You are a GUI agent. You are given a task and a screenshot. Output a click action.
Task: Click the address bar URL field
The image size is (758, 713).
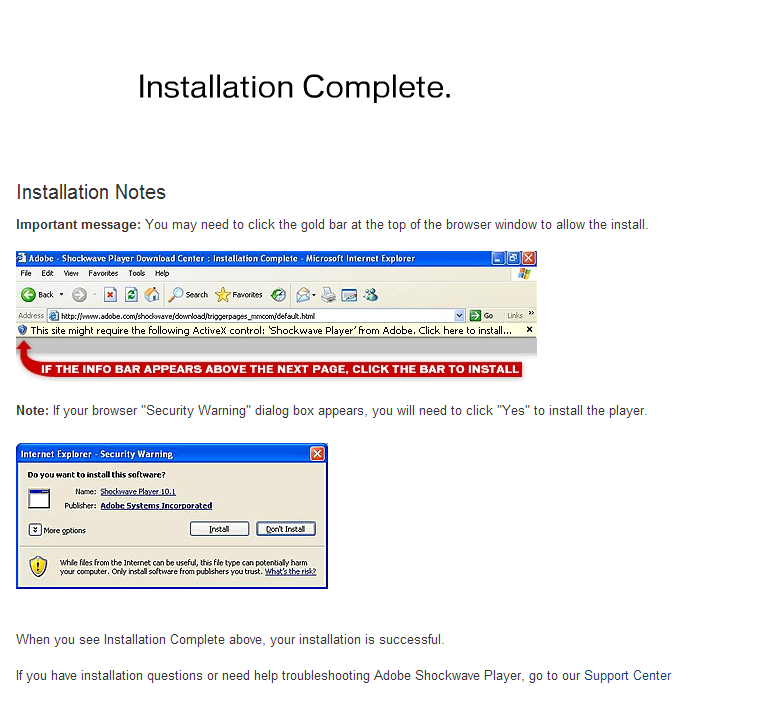click(x=257, y=316)
